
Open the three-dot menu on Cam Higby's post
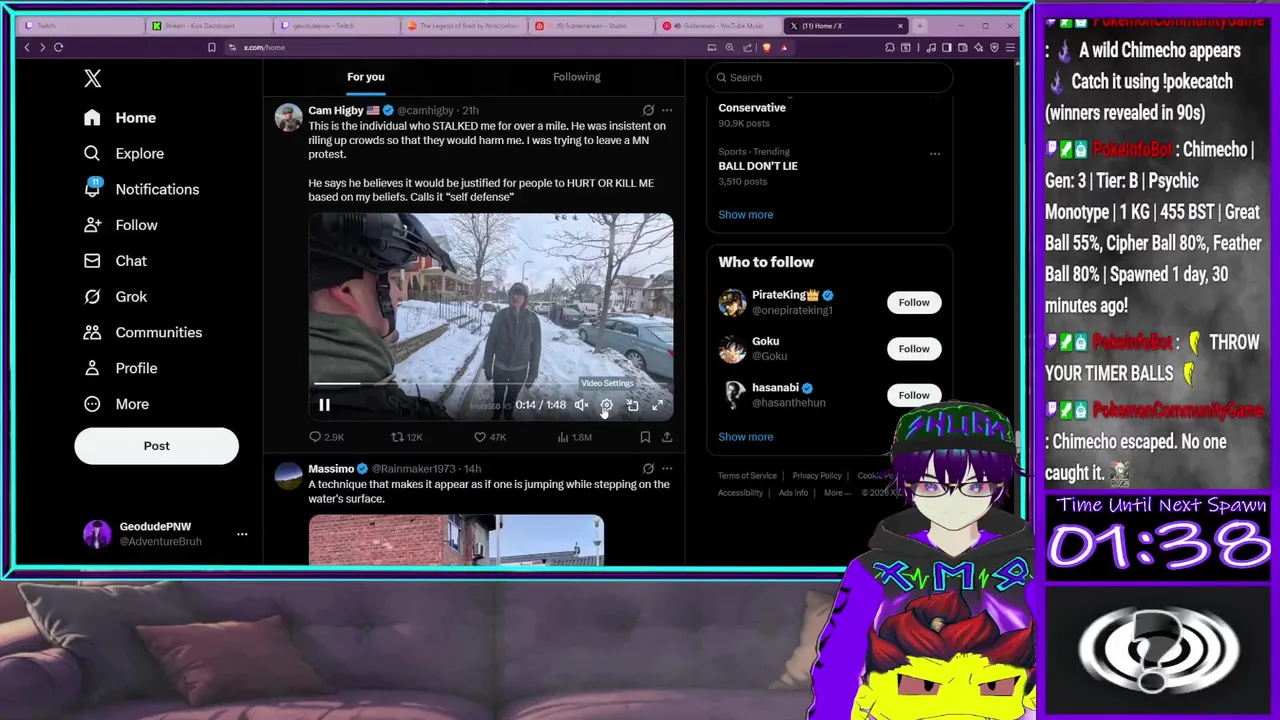(x=667, y=110)
